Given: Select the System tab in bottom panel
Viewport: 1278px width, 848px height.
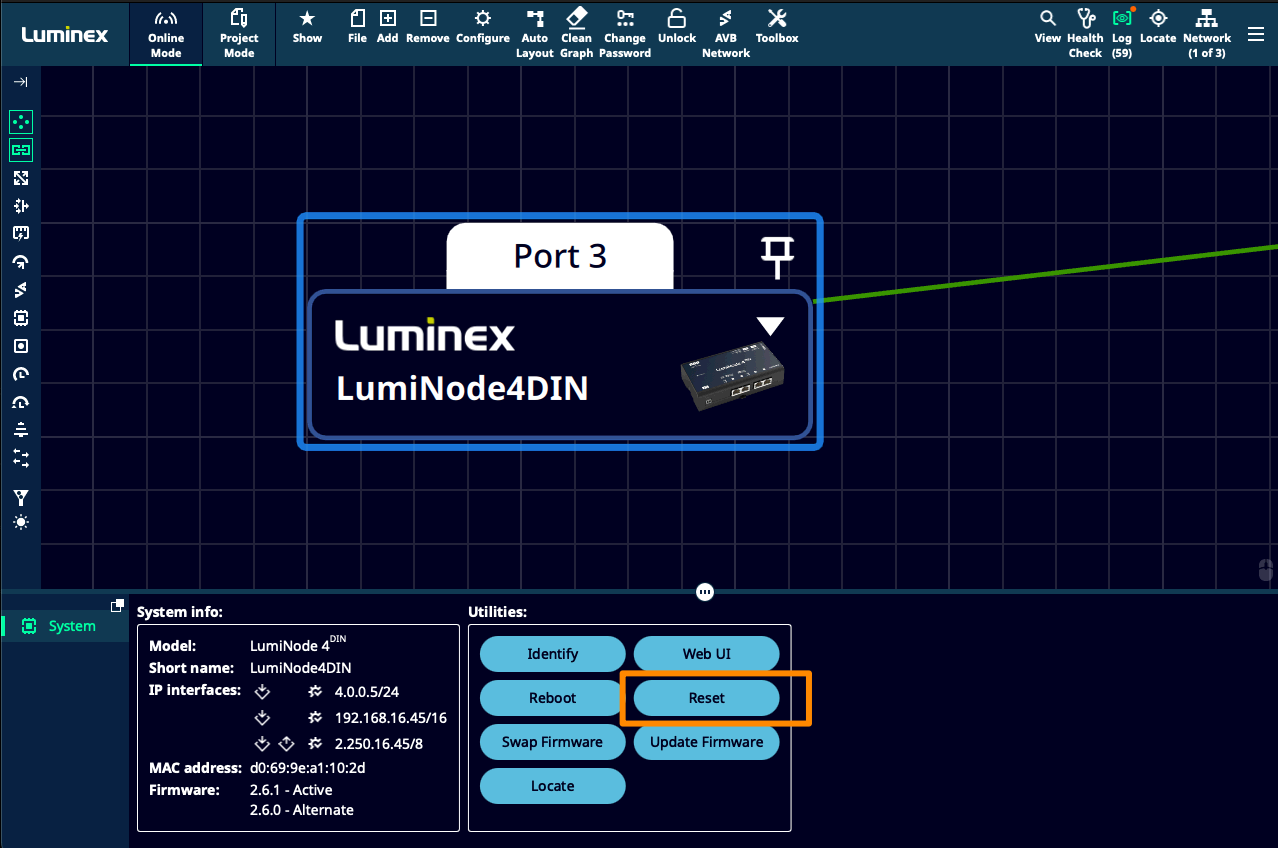Looking at the screenshot, I should point(66,626).
